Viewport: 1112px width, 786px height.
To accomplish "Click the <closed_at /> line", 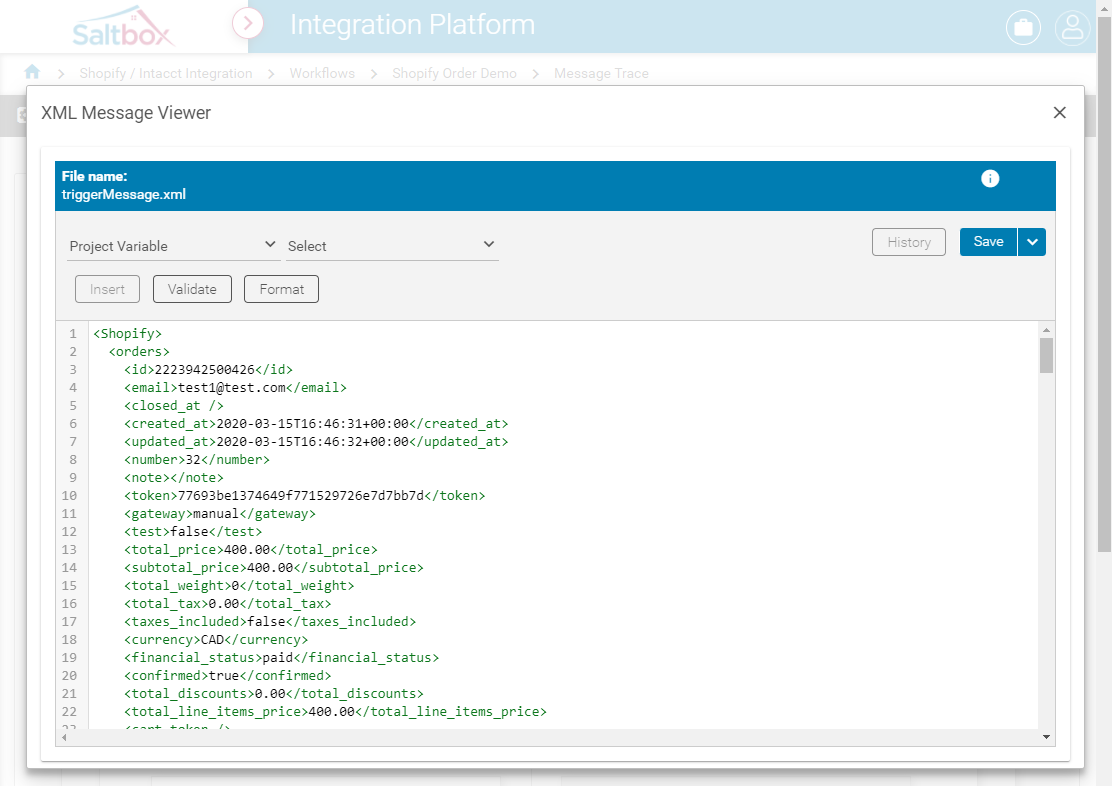I will click(174, 406).
